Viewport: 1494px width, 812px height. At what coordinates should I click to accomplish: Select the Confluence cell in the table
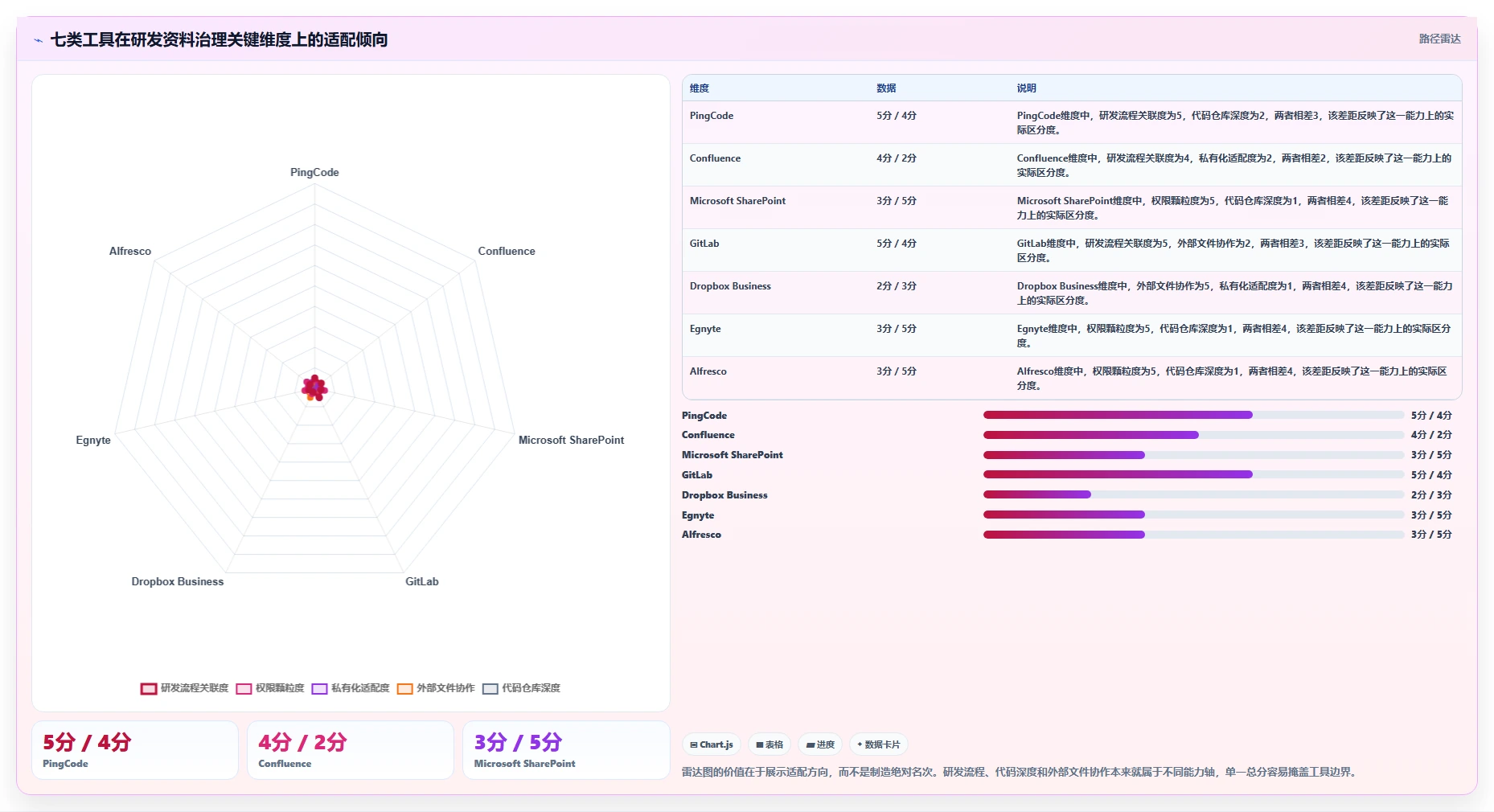tap(715, 158)
